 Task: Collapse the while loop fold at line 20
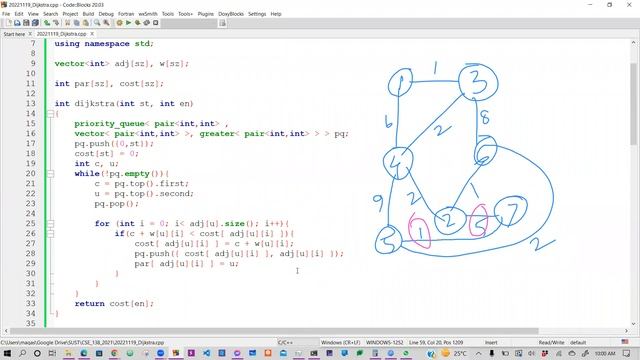(51, 174)
